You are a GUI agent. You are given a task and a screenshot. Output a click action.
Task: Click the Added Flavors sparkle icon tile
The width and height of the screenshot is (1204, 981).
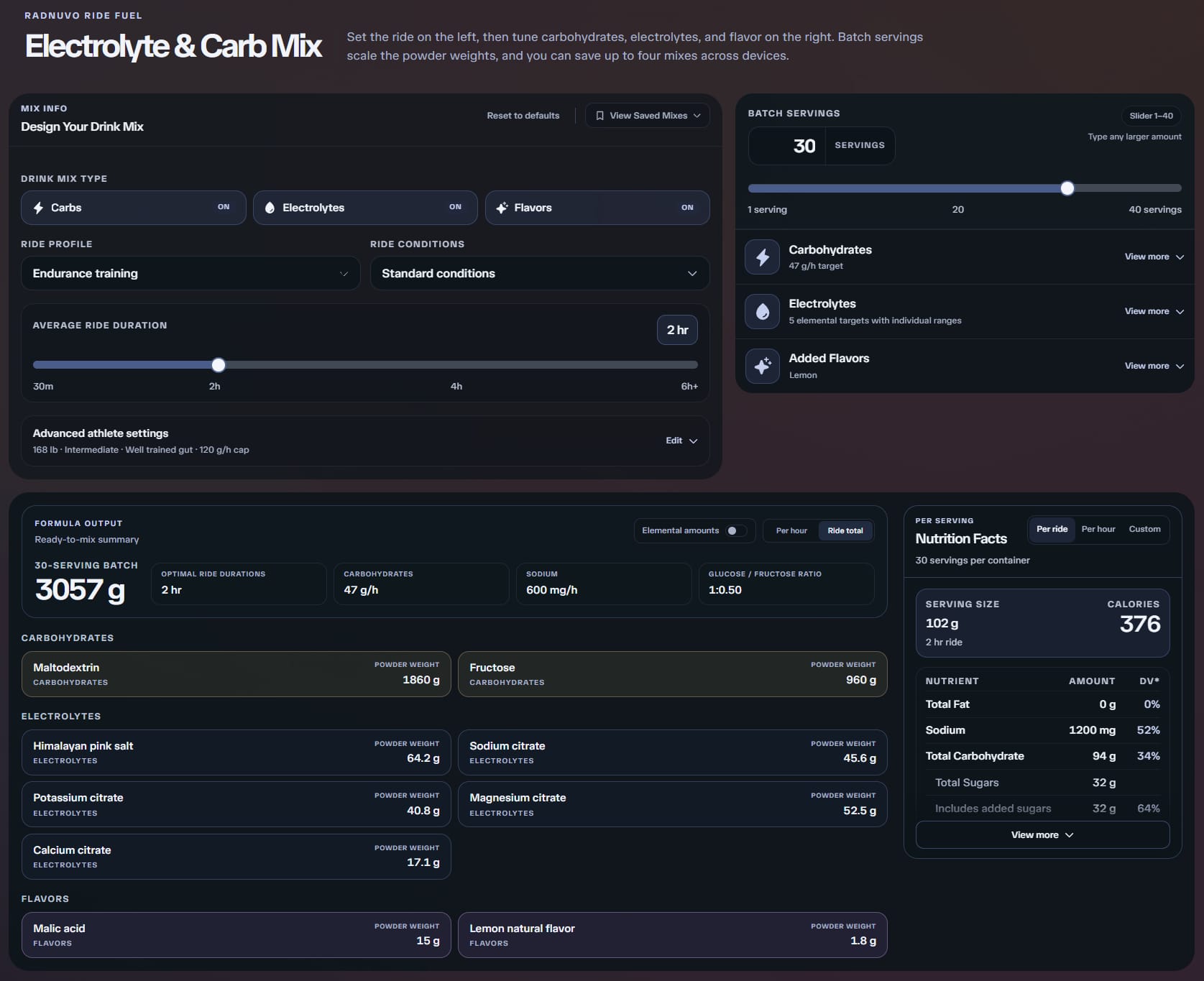pos(762,366)
